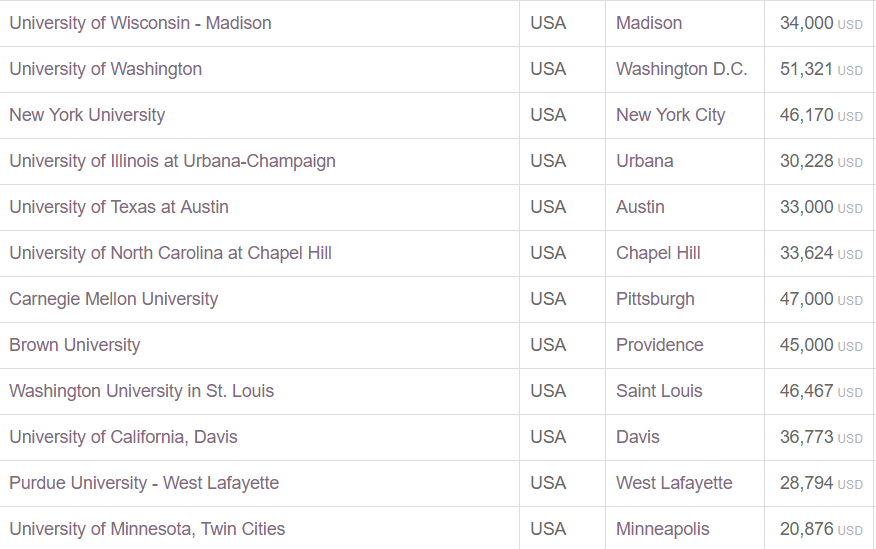876x549 pixels.
Task: Click USA in the Brown University row
Action: 548,345
